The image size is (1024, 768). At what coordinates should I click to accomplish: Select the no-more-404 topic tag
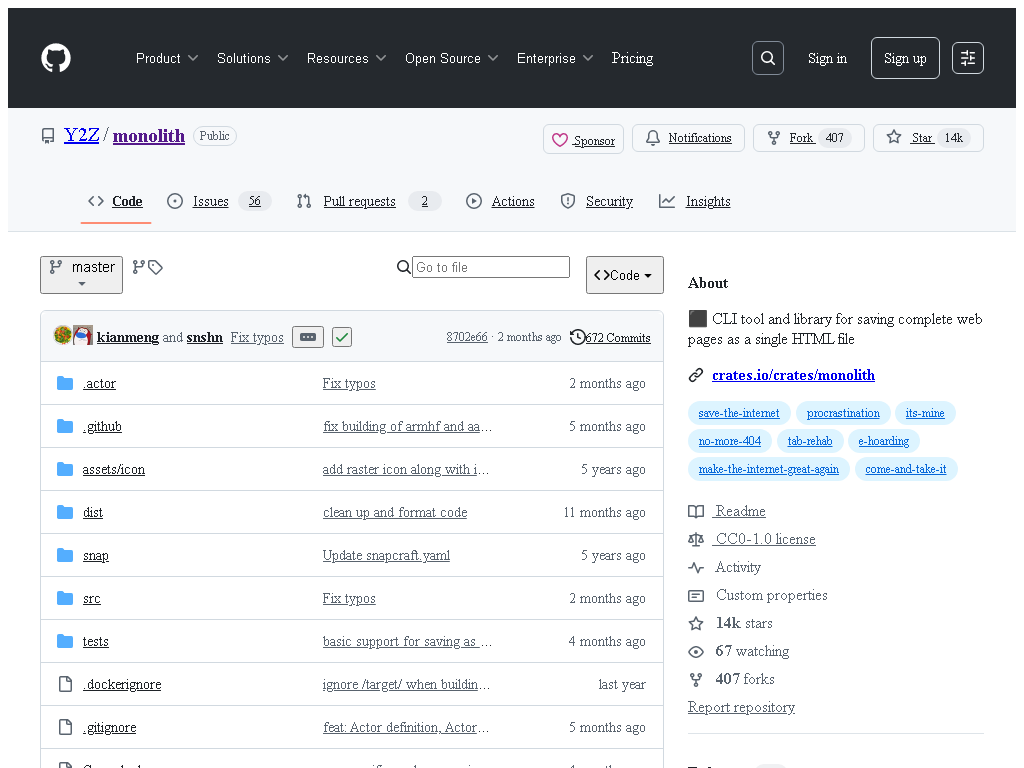coord(729,441)
